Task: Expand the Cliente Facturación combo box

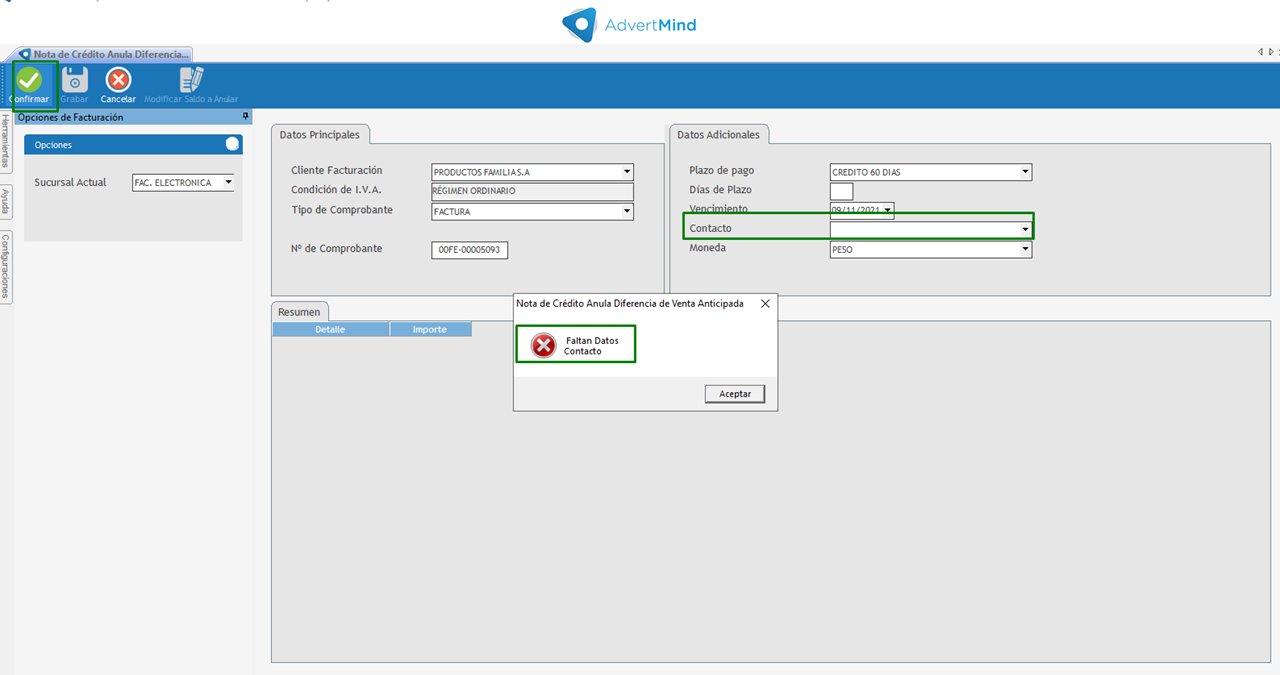Action: (x=626, y=172)
